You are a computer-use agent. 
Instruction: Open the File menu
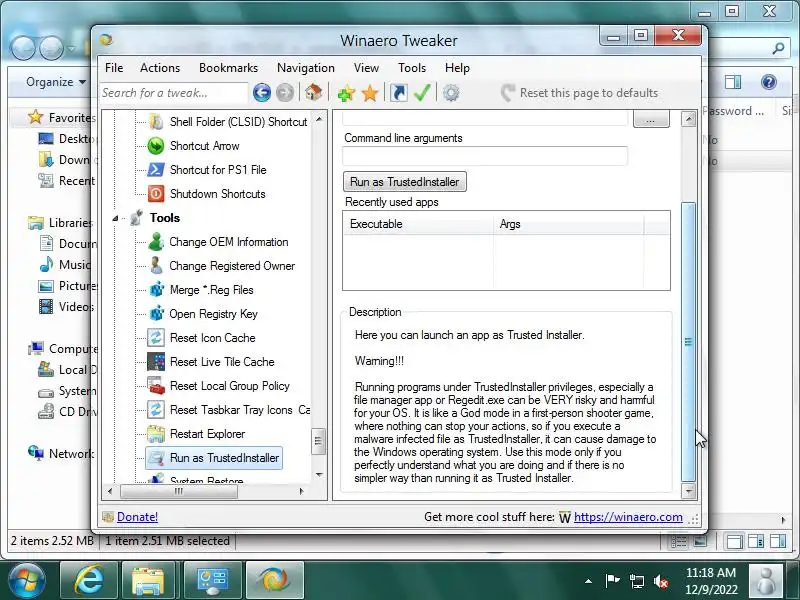pos(114,68)
